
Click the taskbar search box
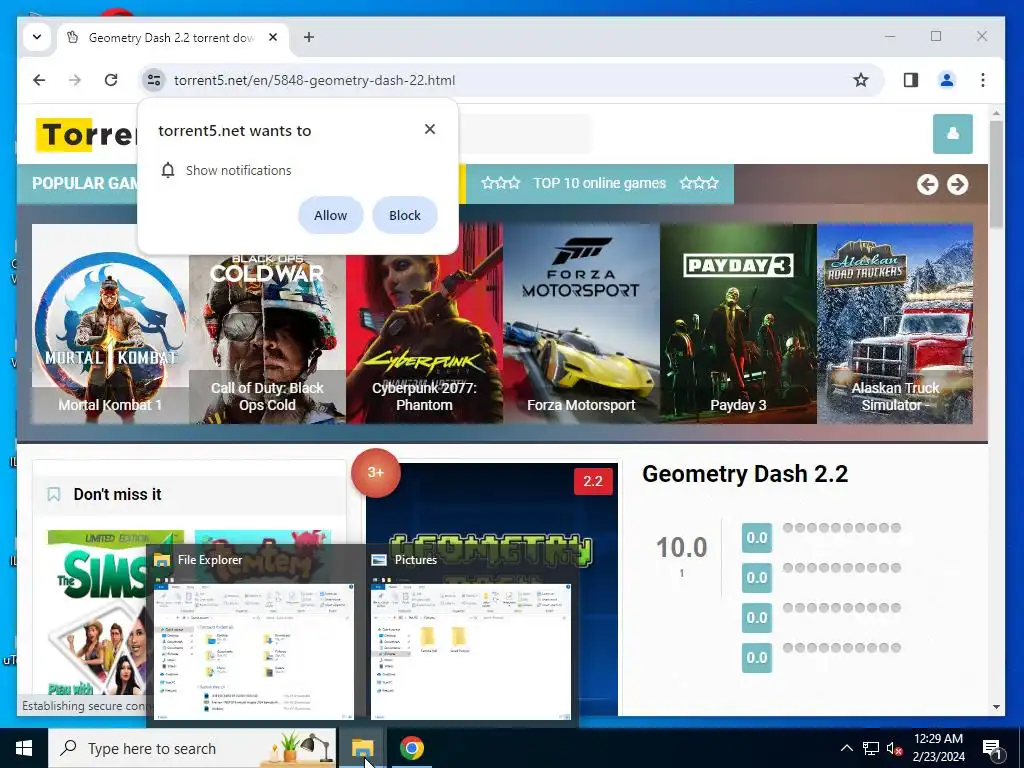pos(192,748)
